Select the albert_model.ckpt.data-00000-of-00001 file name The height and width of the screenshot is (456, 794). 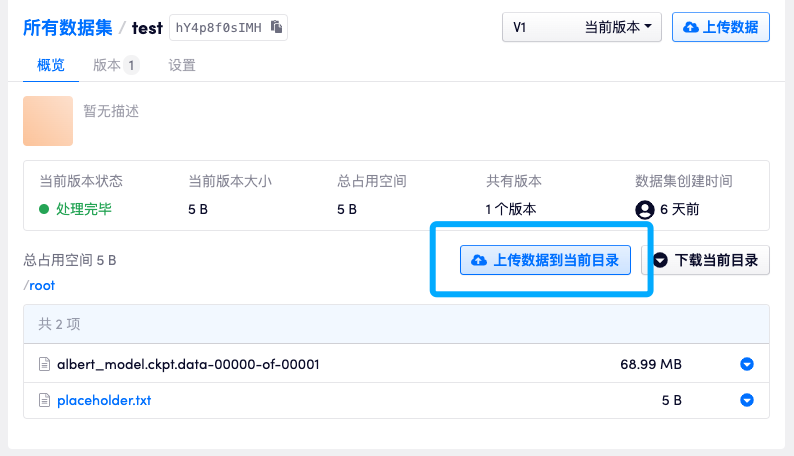[188, 364]
